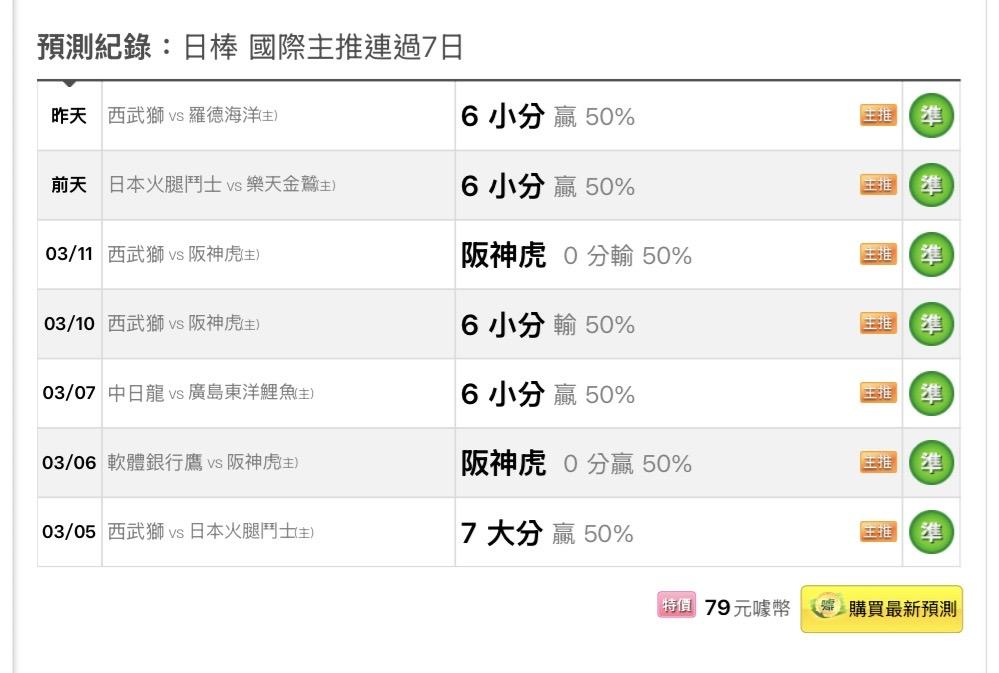Open the 西武獅 vs 羅德海洋 matchup
Viewport: 999px width, 673px height.
point(193,116)
